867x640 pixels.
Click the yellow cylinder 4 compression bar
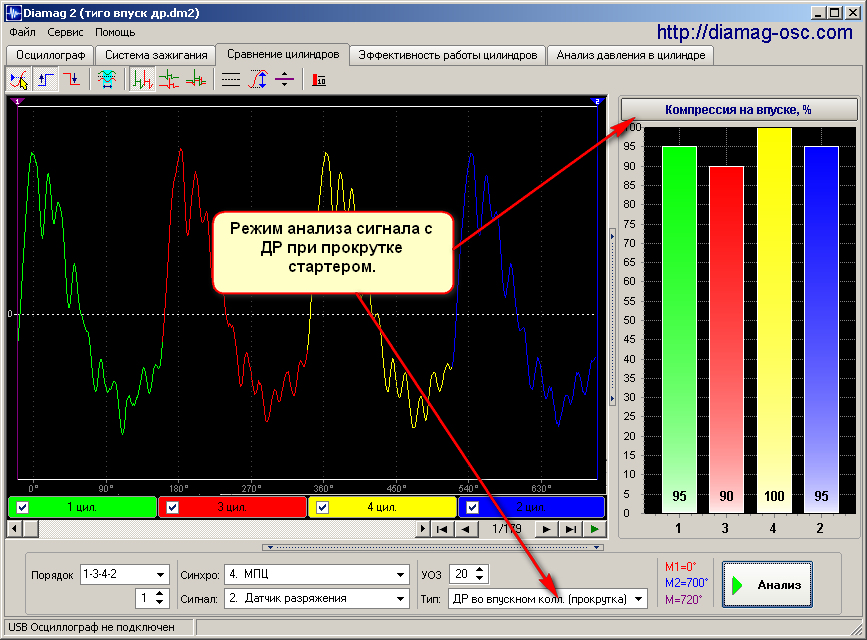click(x=774, y=320)
